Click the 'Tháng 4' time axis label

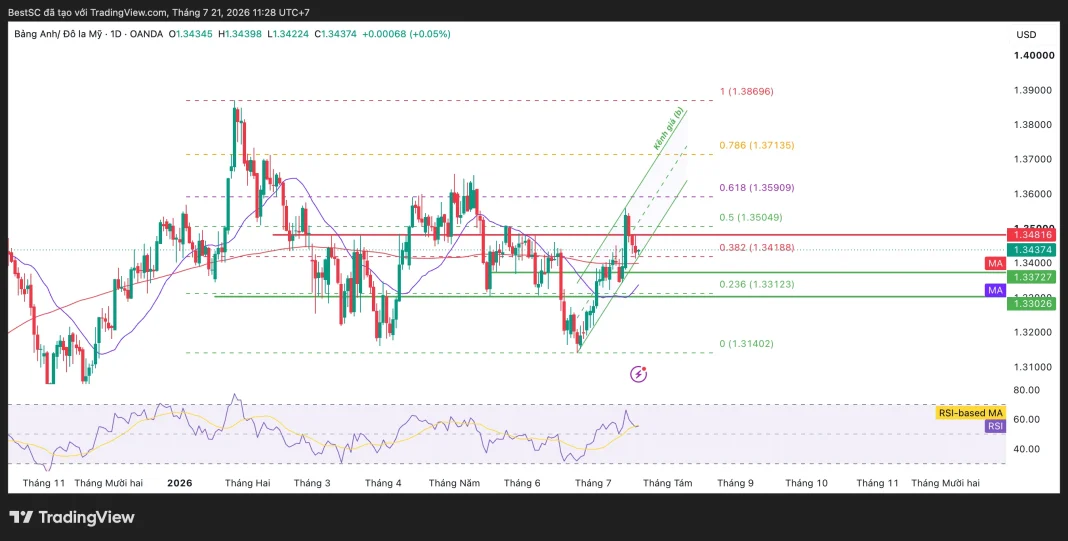click(x=383, y=483)
